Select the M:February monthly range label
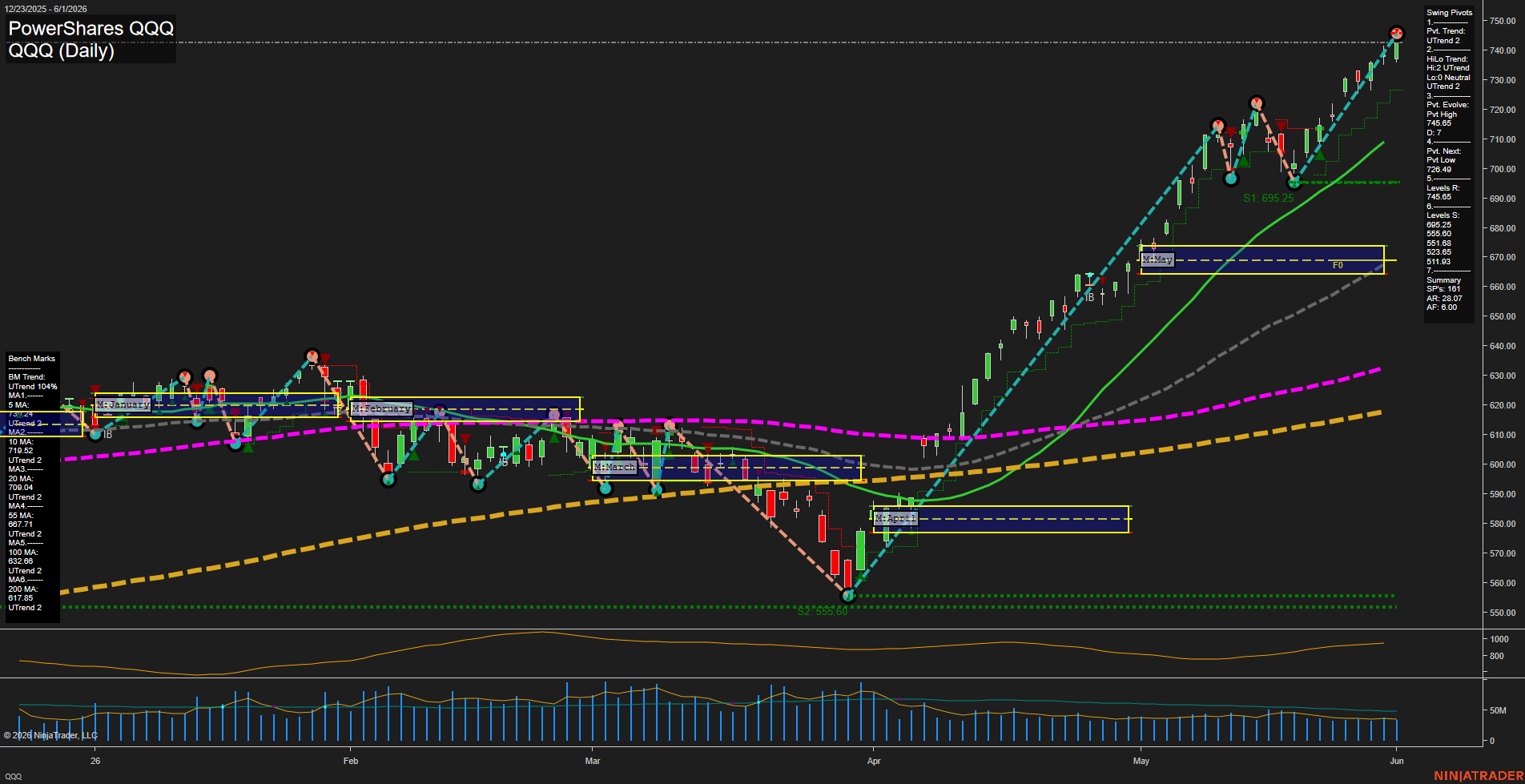1525x784 pixels. pos(381,408)
